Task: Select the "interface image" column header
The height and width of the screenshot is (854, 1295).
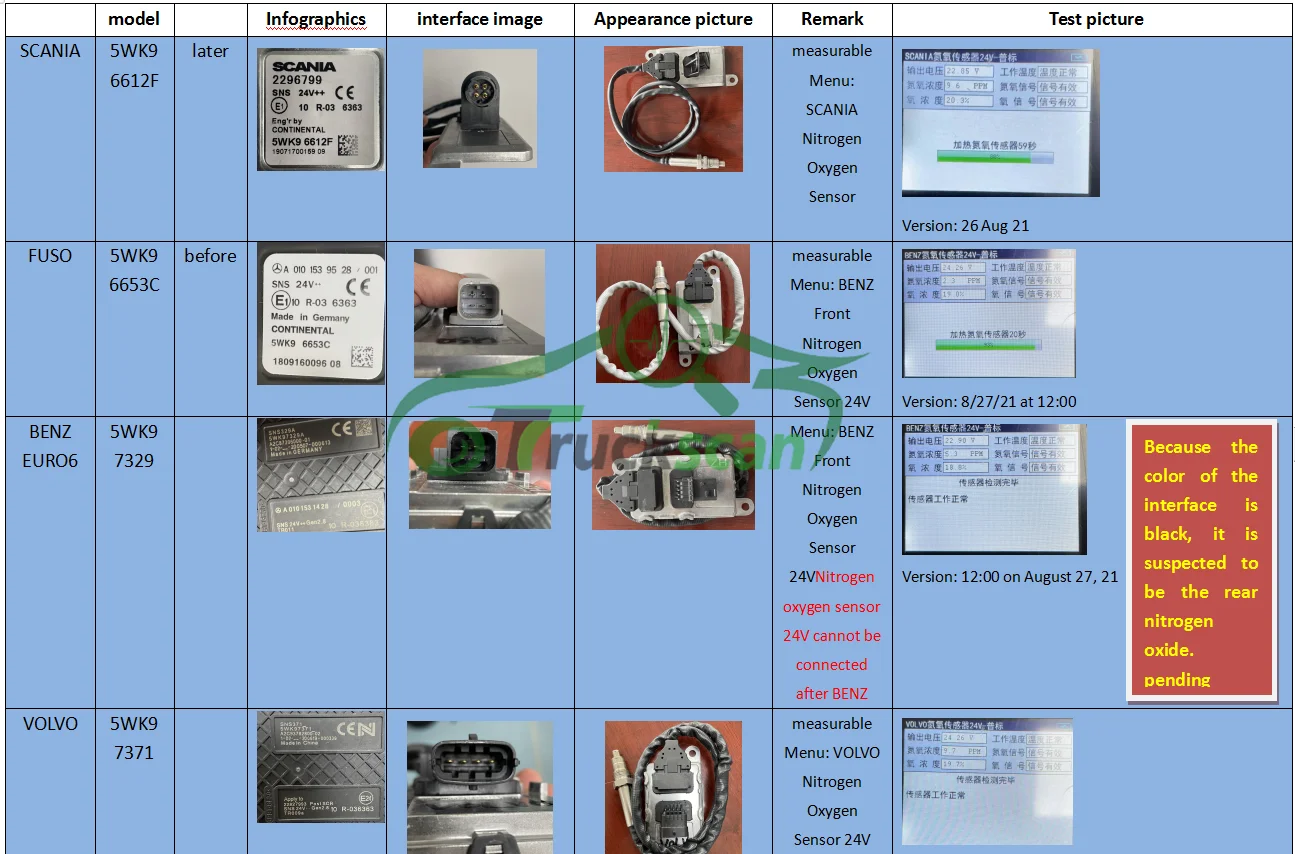Action: pos(480,19)
